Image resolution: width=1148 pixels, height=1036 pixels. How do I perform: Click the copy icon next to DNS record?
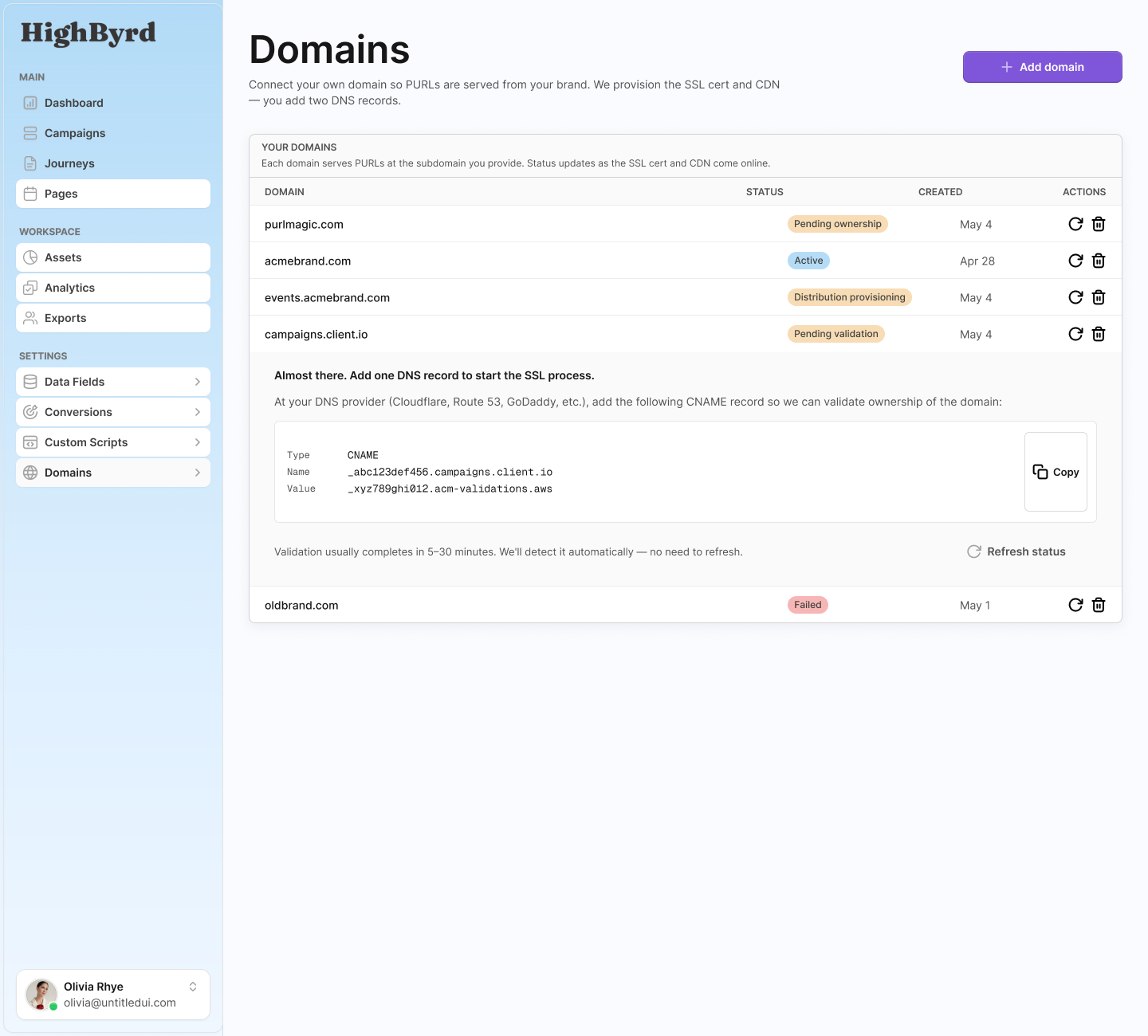point(1040,472)
